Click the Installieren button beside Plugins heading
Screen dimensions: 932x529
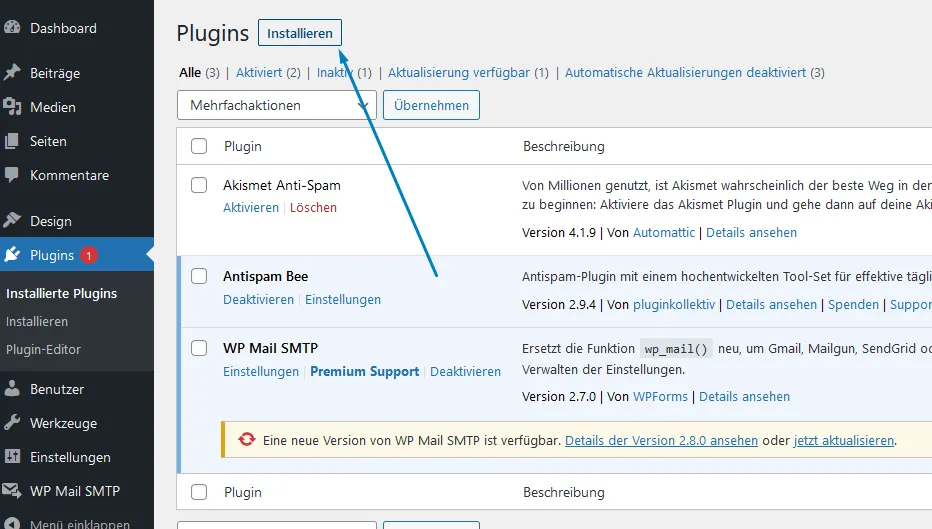pos(300,33)
